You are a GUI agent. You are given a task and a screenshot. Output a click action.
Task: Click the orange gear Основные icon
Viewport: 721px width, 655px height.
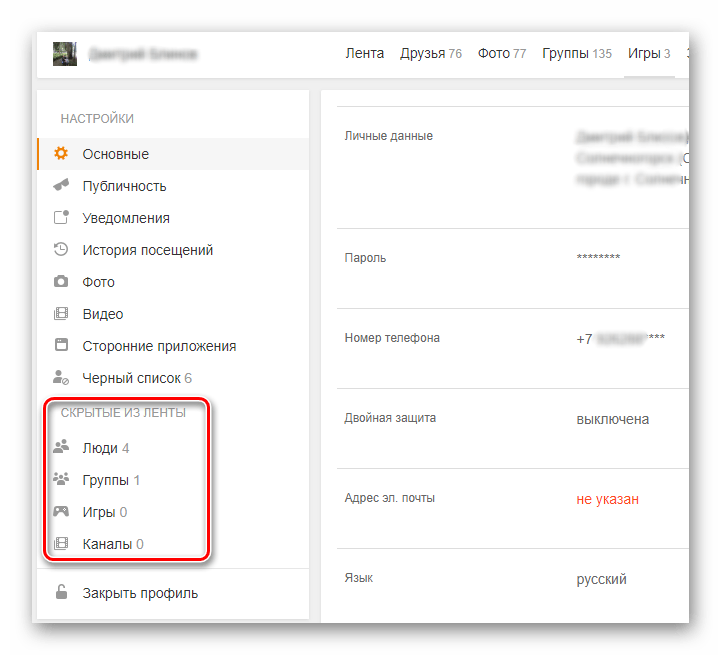tap(61, 154)
